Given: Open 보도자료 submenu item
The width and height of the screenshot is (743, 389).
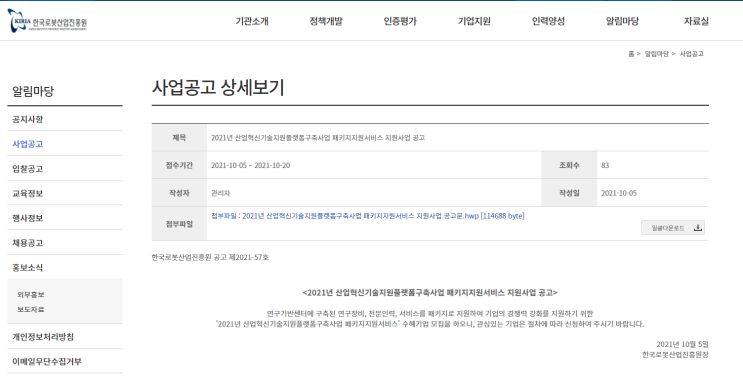Looking at the screenshot, I should point(31,309).
